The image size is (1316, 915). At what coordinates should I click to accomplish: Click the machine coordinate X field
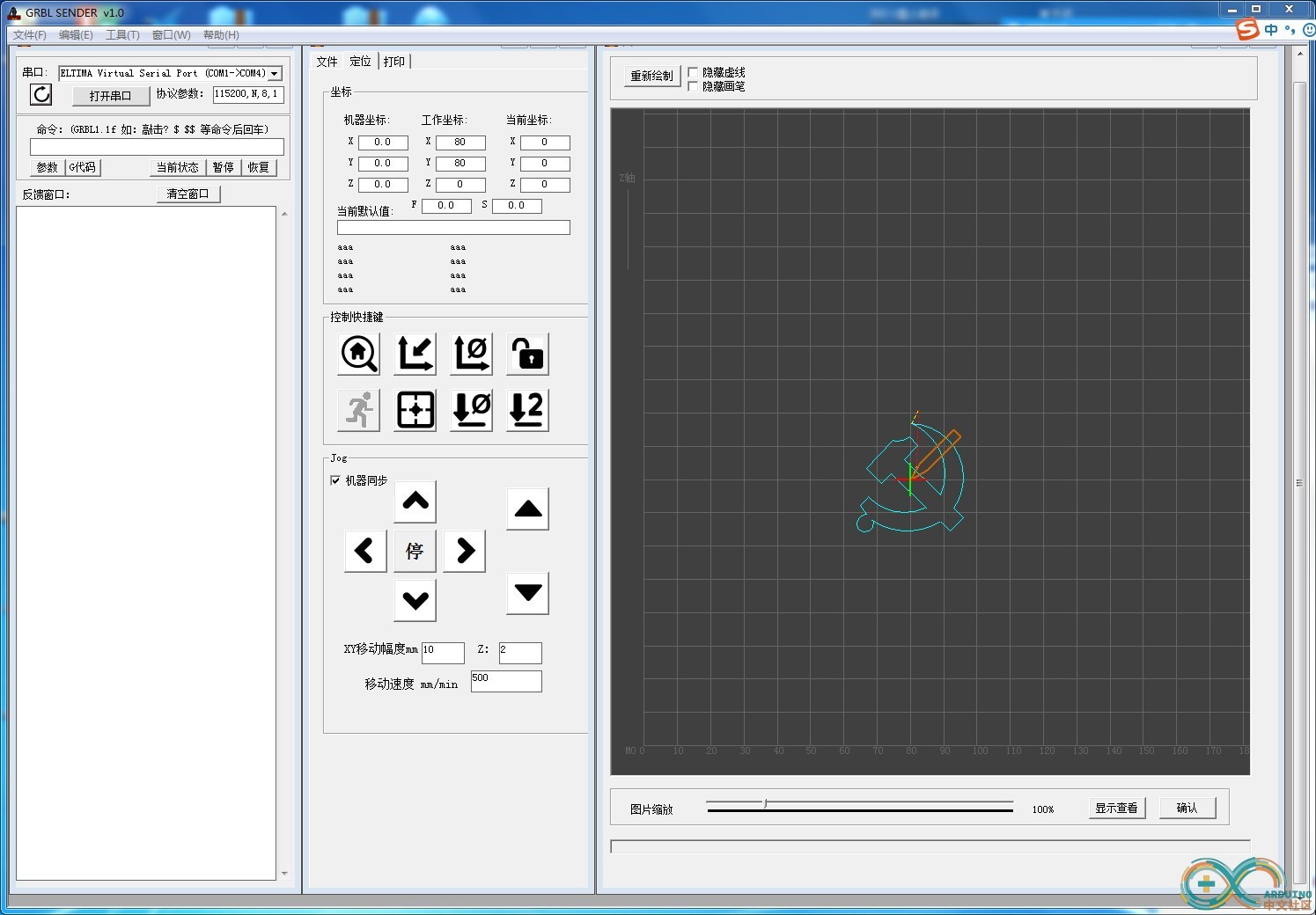click(383, 143)
